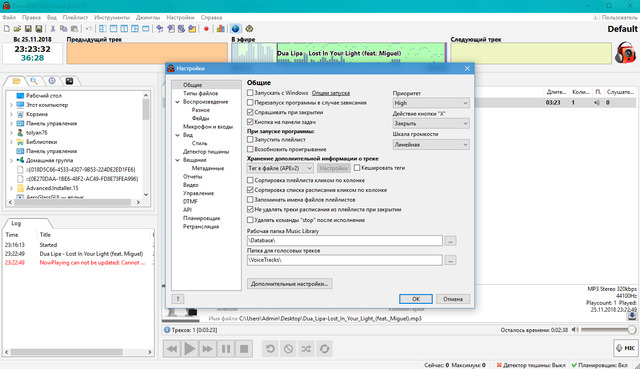This screenshot has height=369, width=640.
Task: Click OK in the settings dialog
Action: coord(416,299)
